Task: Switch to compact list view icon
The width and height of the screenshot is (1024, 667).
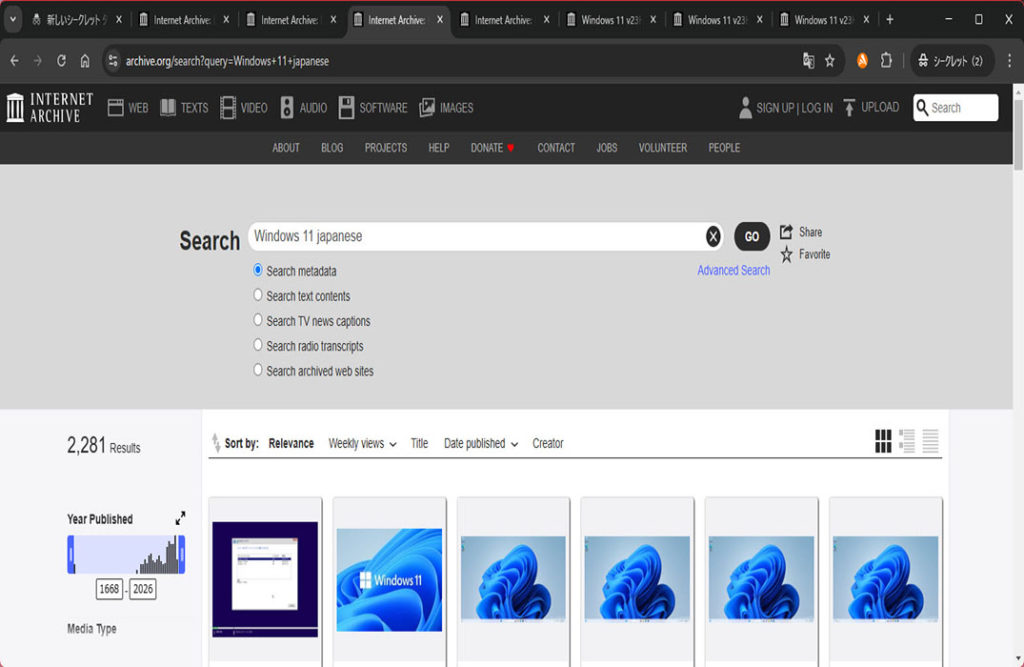Action: [x=931, y=441]
